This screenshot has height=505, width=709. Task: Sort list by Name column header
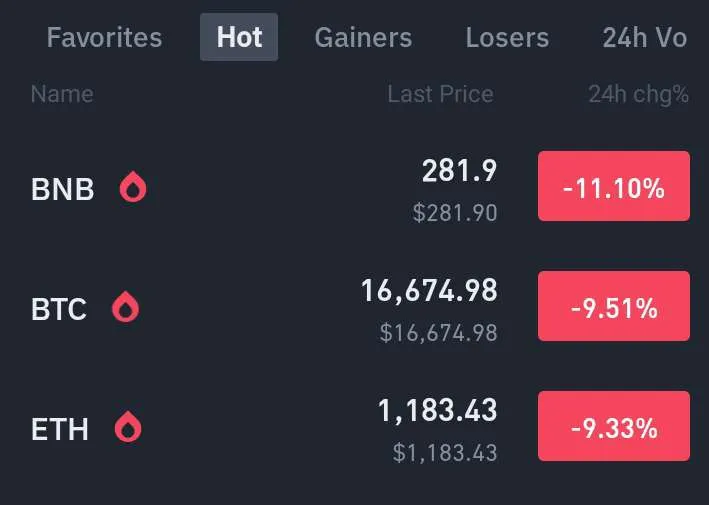pos(62,94)
